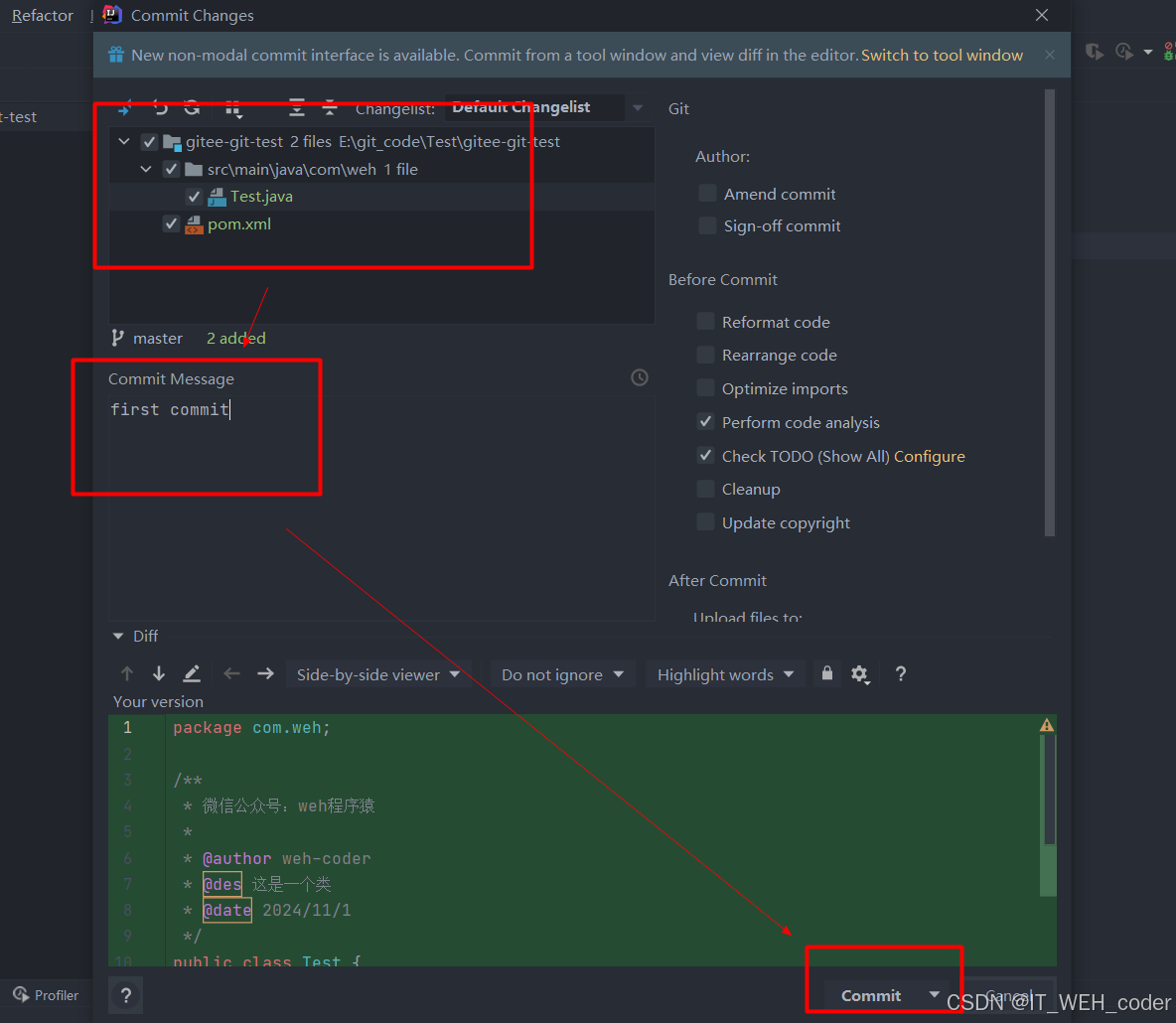Collapse the gitee-git-test tree node
The height and width of the screenshot is (1023, 1176).
[x=124, y=142]
